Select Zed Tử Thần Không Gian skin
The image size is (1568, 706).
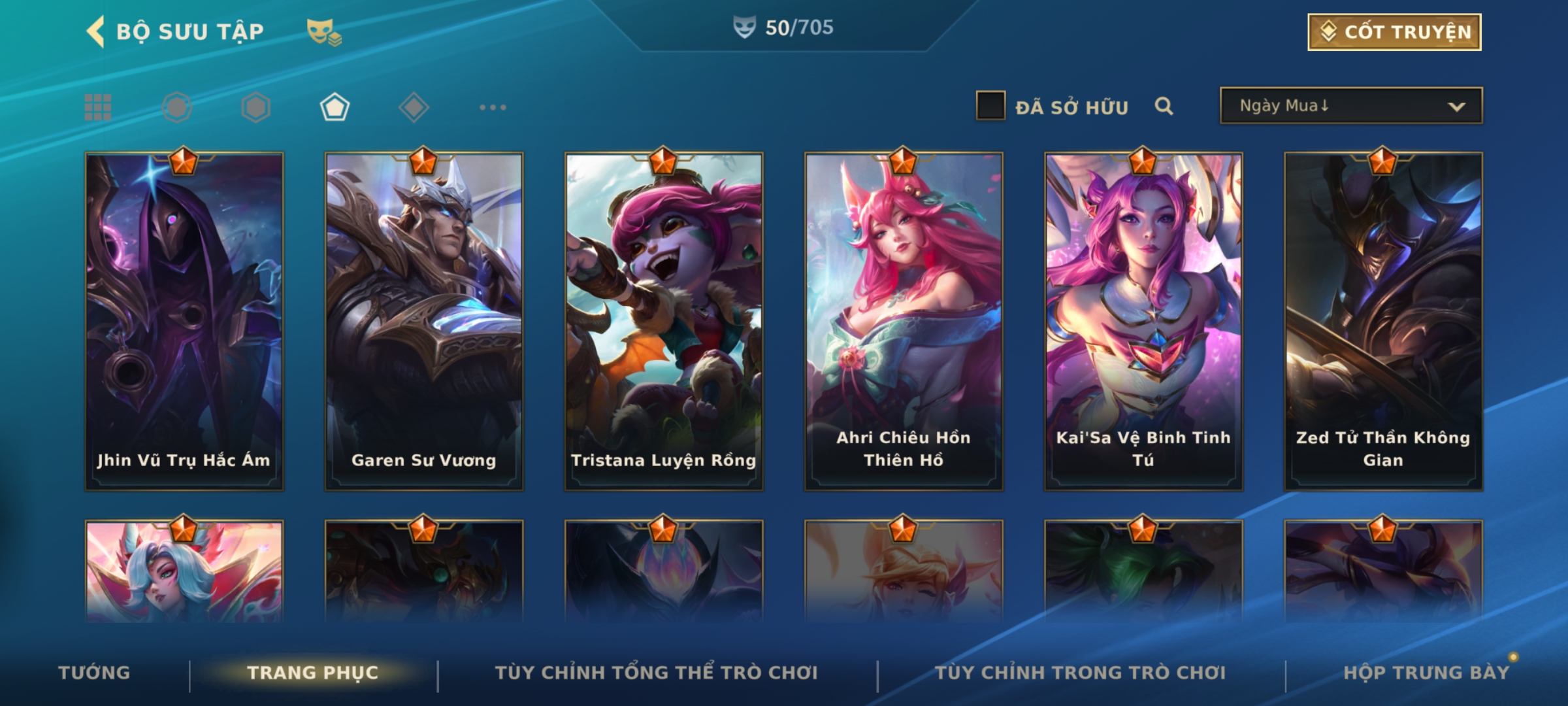[x=1383, y=322]
